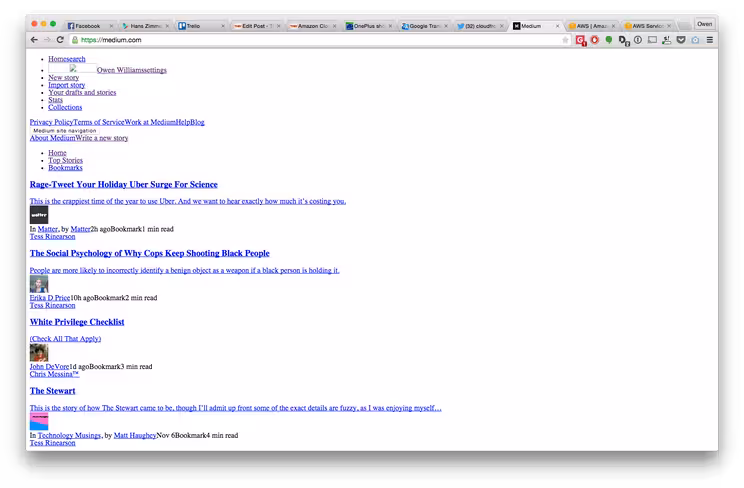Go to Top Stories
This screenshot has width=744, height=488.
coord(65,160)
